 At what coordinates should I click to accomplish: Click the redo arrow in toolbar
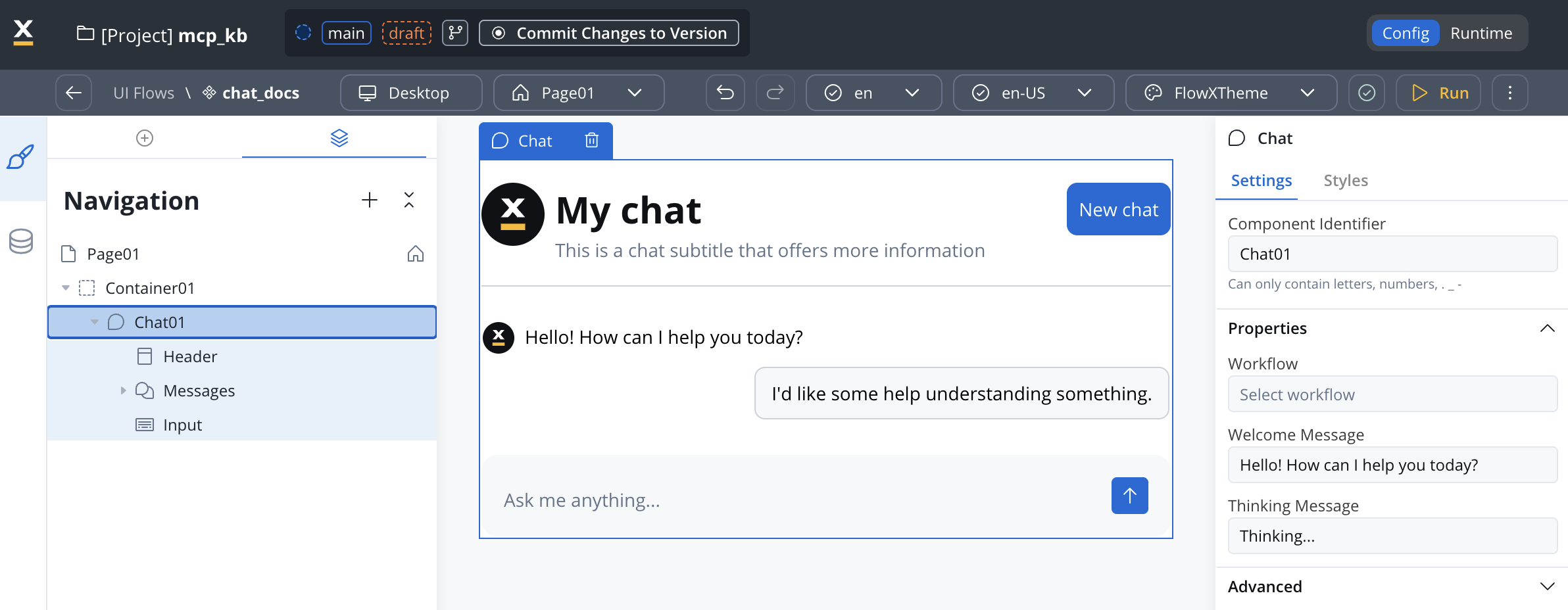(x=775, y=93)
